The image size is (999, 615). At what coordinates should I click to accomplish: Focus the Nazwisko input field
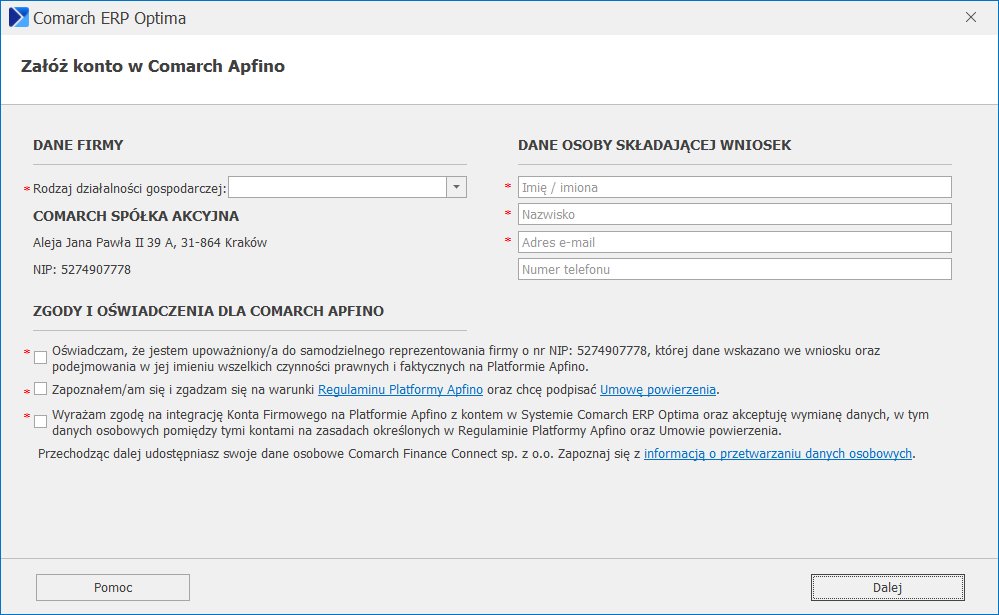click(735, 214)
